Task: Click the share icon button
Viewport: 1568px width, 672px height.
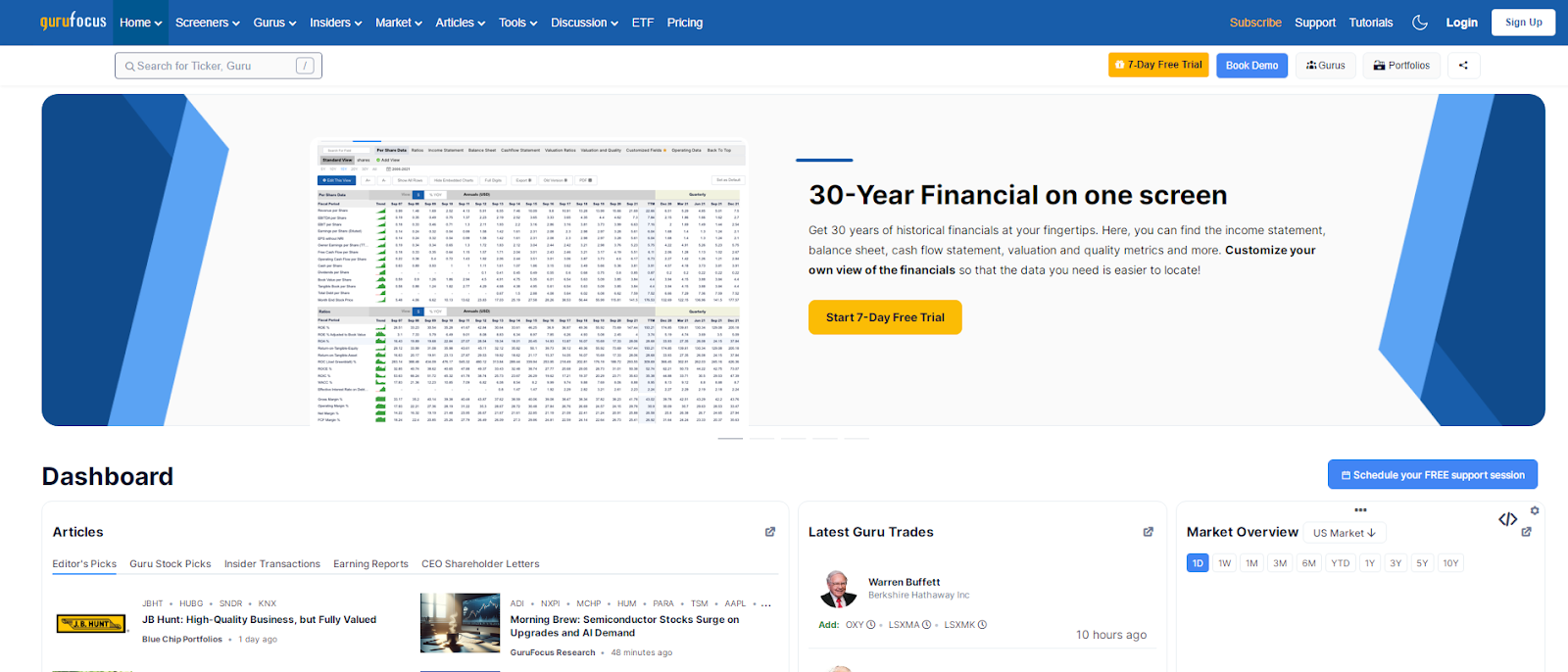Action: point(1463,66)
